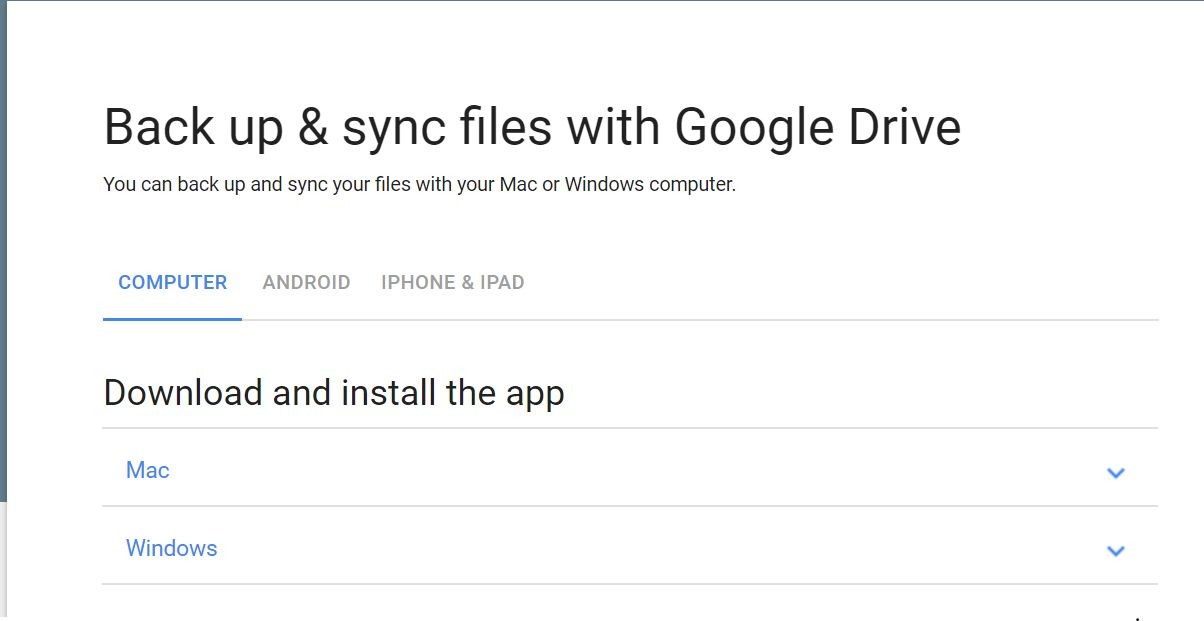Image resolution: width=1204 pixels, height=621 pixels.
Task: Expand the Windows section chevron
Action: (x=1116, y=550)
